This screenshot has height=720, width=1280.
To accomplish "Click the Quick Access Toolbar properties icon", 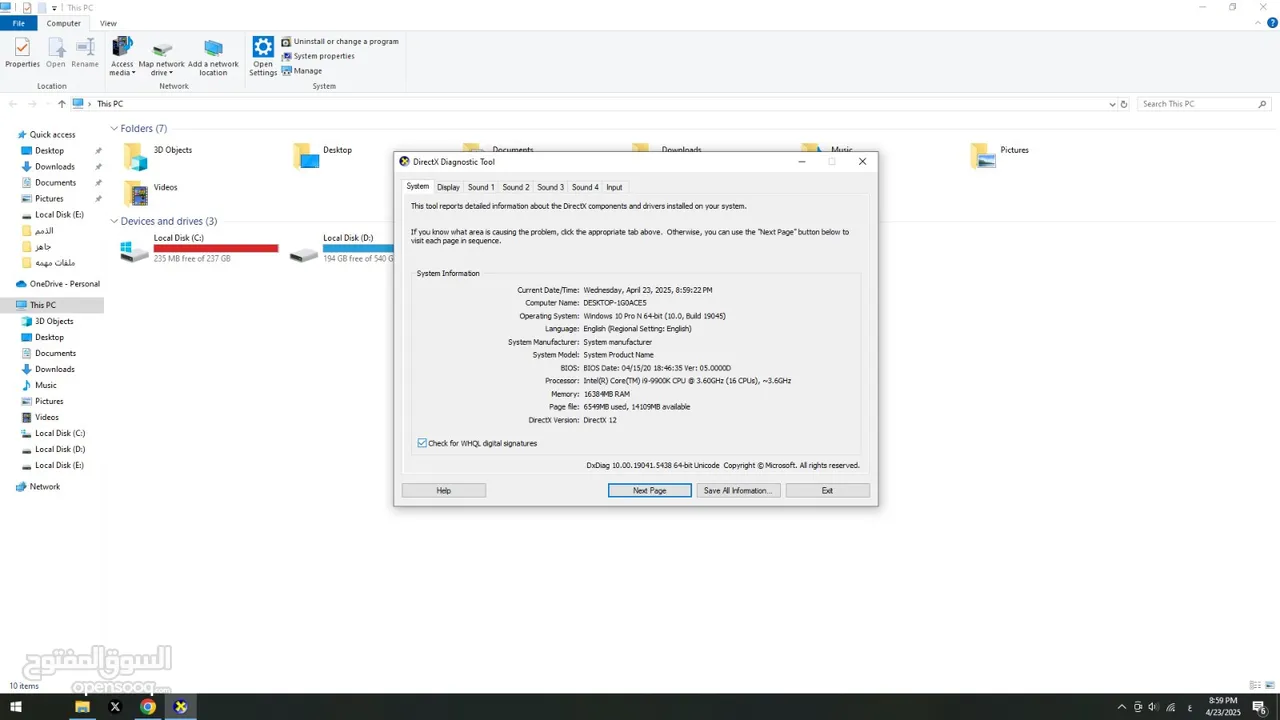I will tap(27, 8).
